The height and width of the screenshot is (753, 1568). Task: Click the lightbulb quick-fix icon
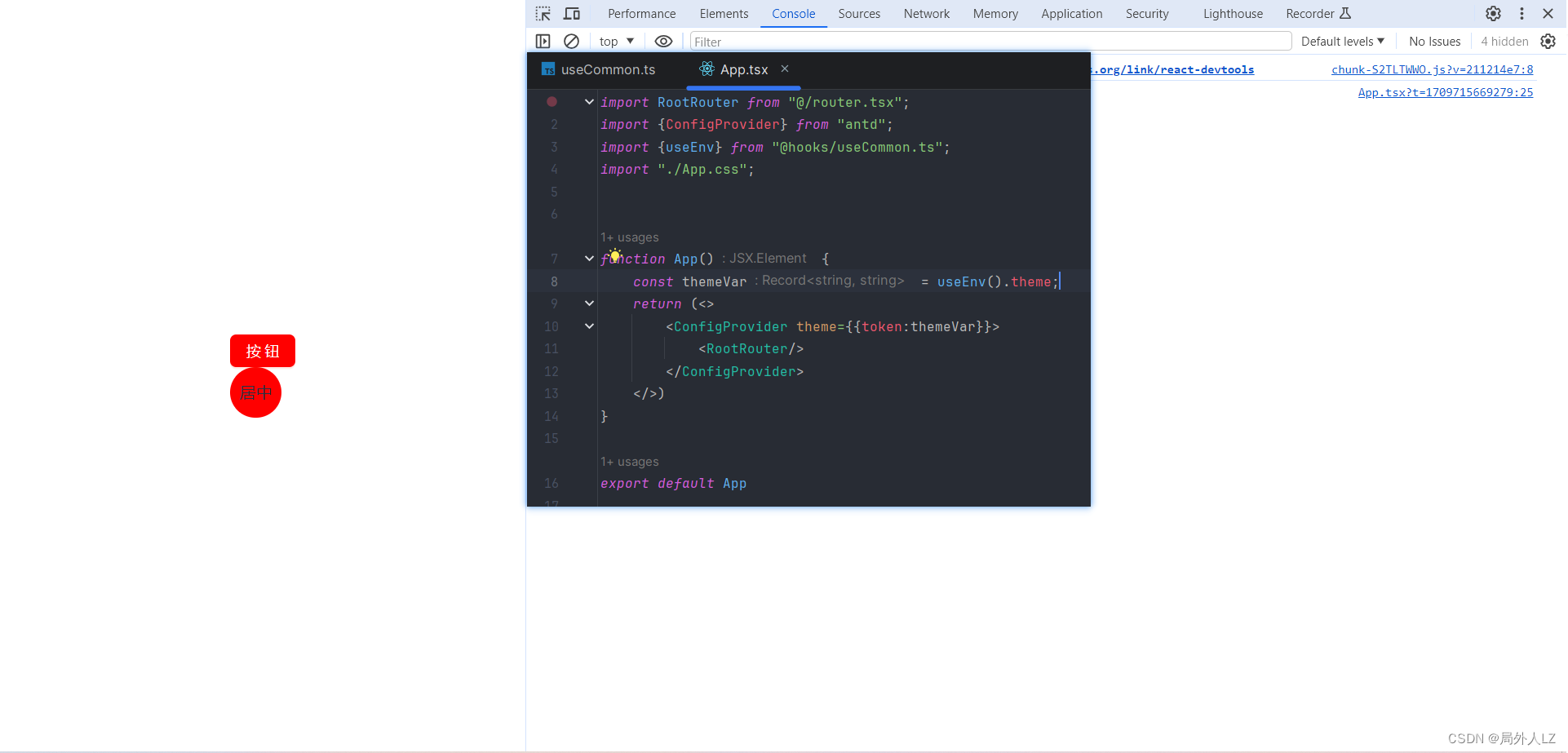615,255
